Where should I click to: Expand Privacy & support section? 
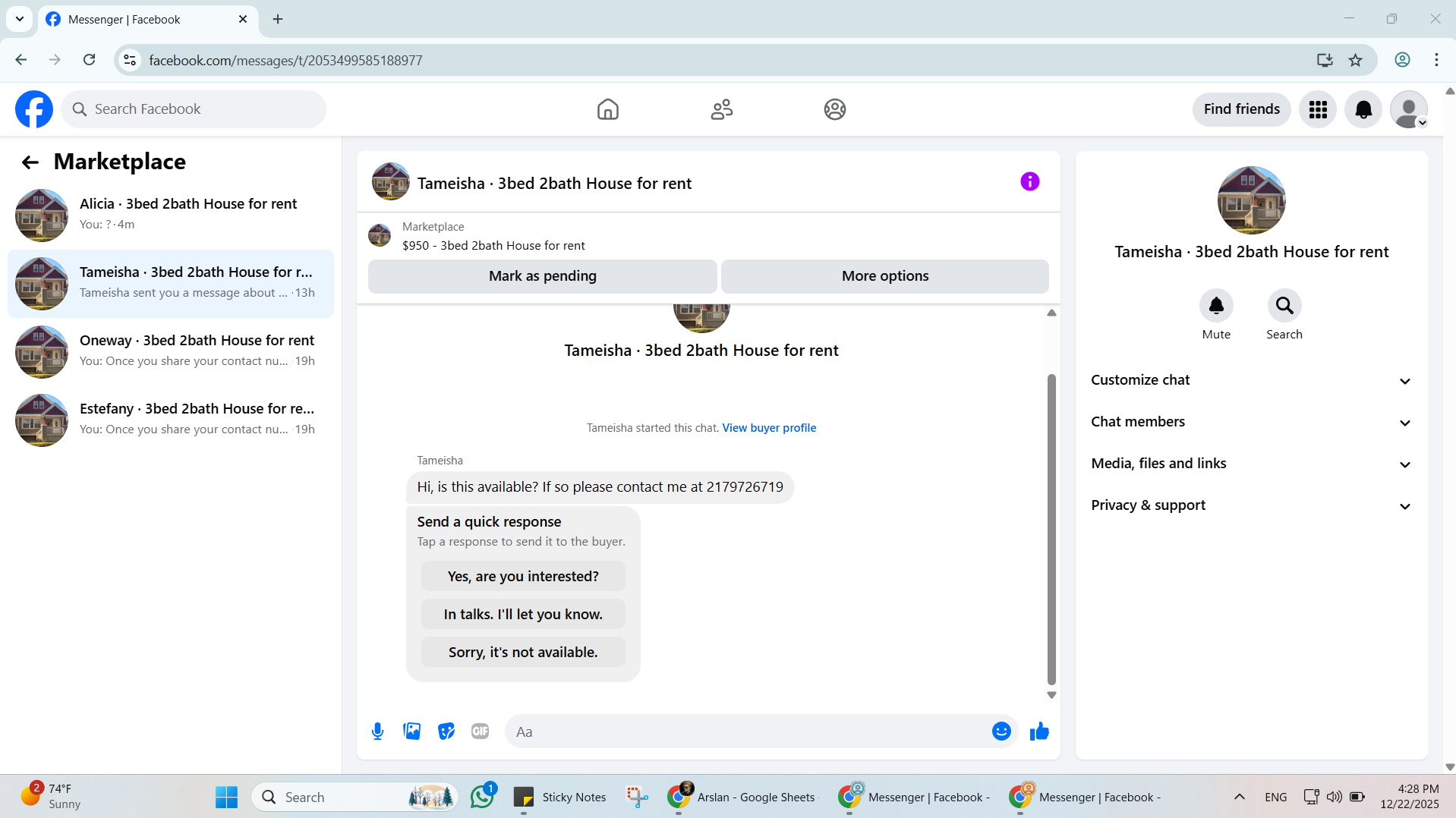(1251, 505)
